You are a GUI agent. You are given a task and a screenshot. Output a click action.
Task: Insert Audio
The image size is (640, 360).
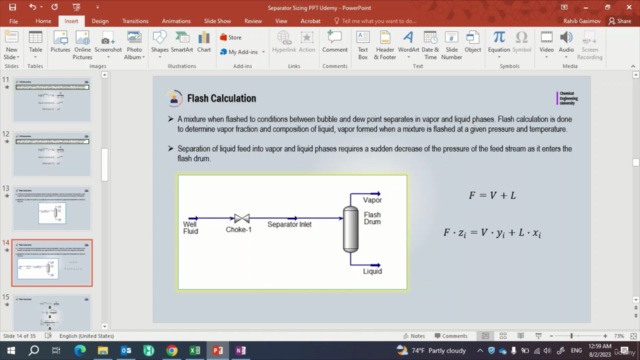tap(566, 44)
